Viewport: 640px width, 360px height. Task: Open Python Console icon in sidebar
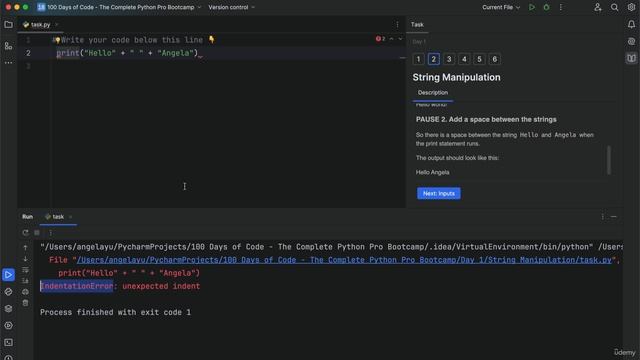point(8,291)
